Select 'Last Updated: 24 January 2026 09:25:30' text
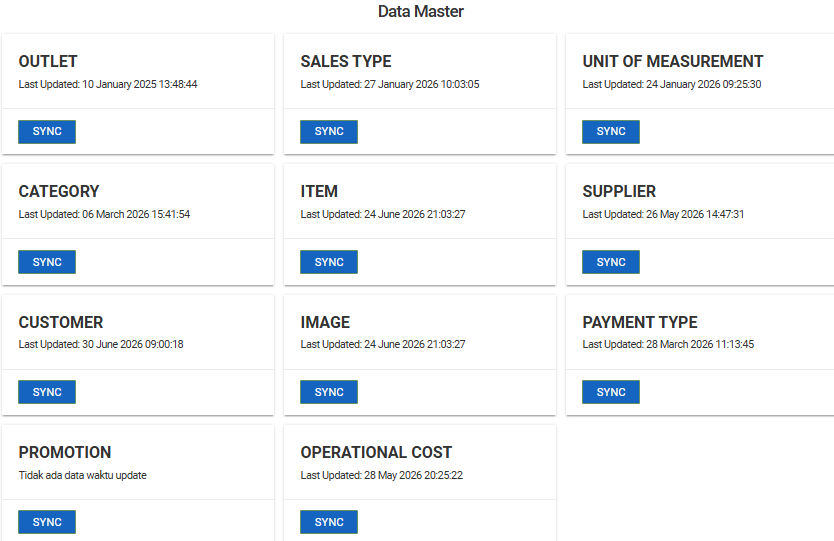Image resolution: width=834 pixels, height=541 pixels. pos(672,84)
